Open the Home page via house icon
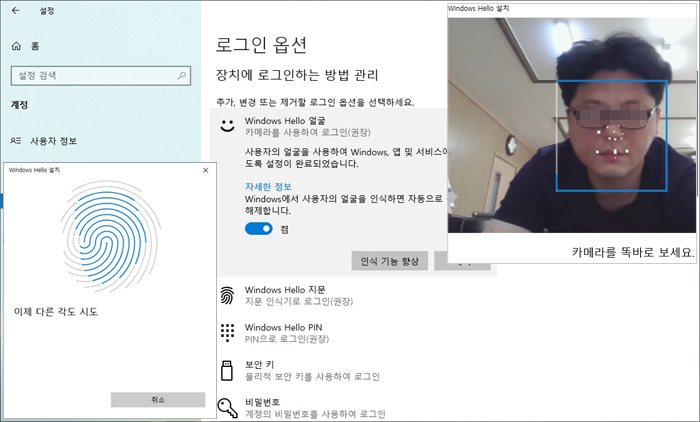 click(x=17, y=46)
